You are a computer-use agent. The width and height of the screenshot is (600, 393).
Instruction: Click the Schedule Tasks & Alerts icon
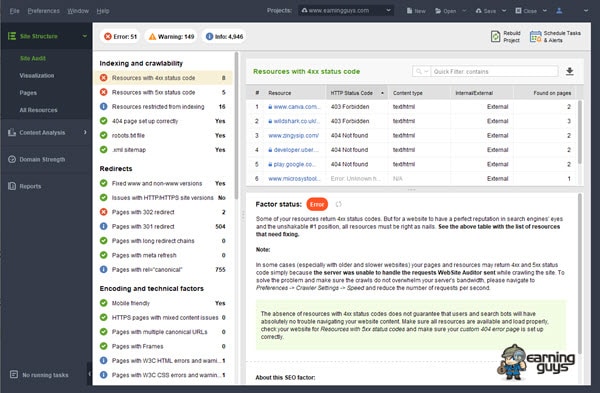[x=535, y=36]
